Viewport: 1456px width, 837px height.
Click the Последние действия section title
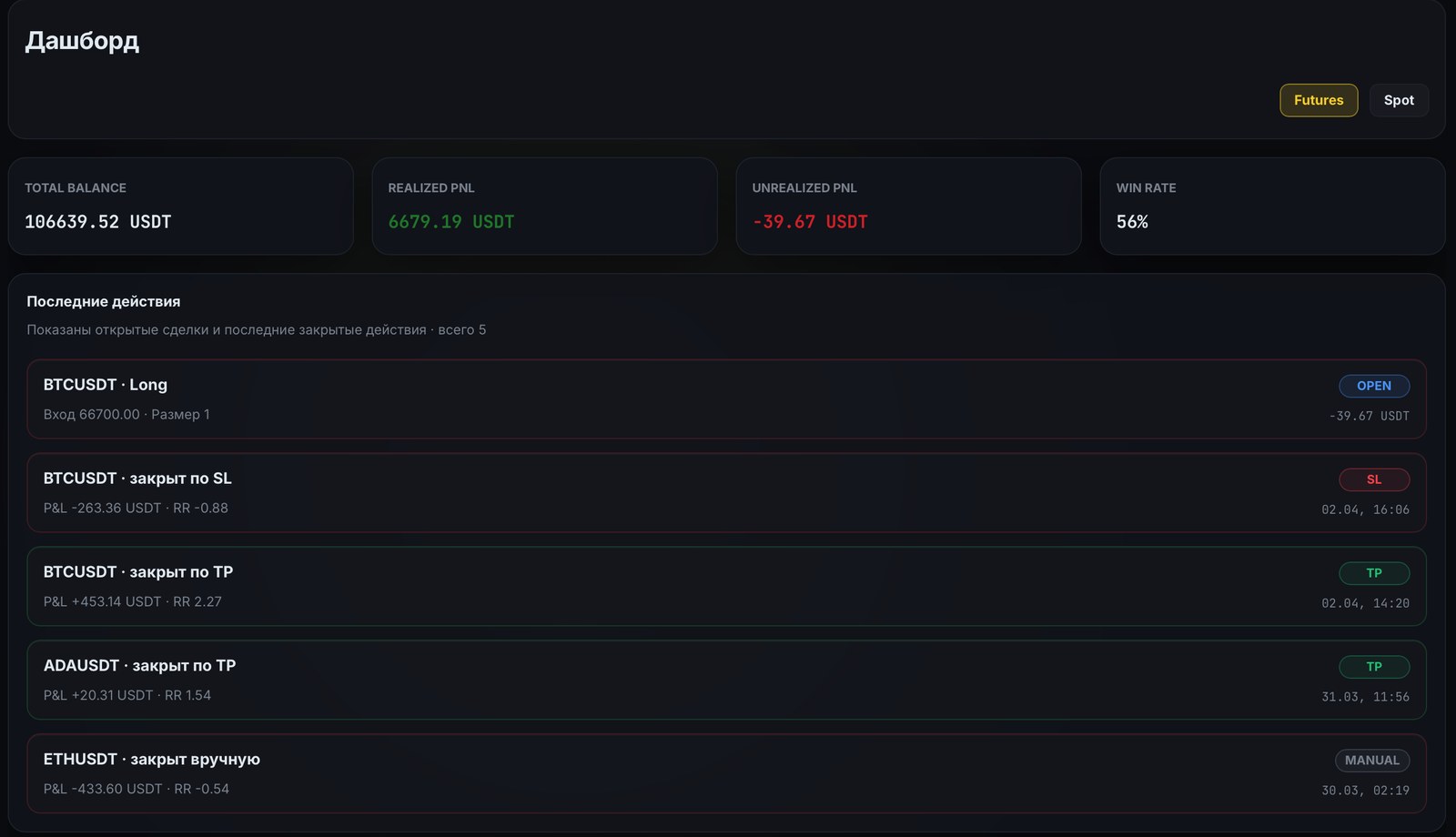click(103, 301)
